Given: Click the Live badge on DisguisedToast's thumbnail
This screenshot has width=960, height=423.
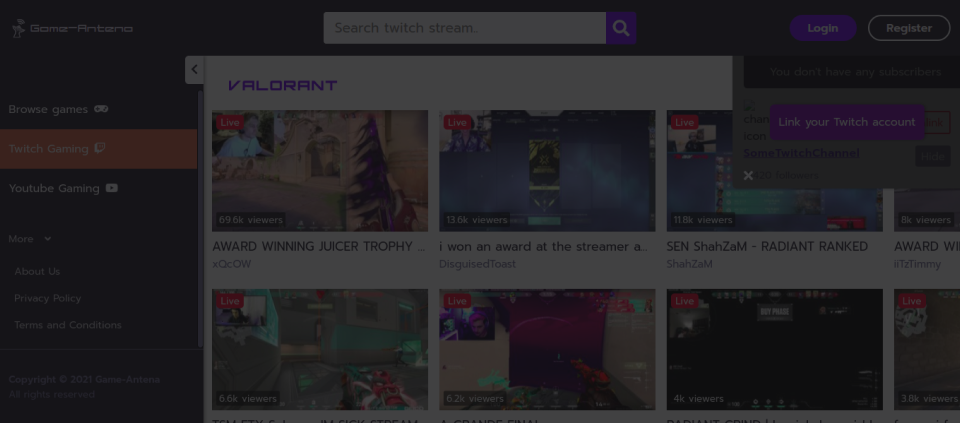Looking at the screenshot, I should (457, 122).
